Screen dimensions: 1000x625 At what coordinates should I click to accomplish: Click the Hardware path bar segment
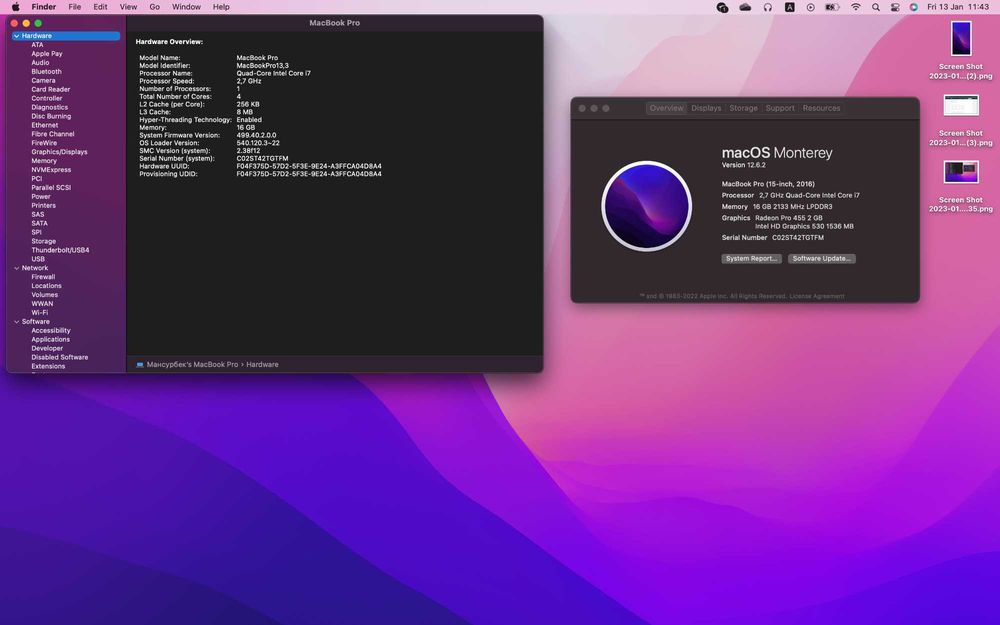[x=262, y=365]
